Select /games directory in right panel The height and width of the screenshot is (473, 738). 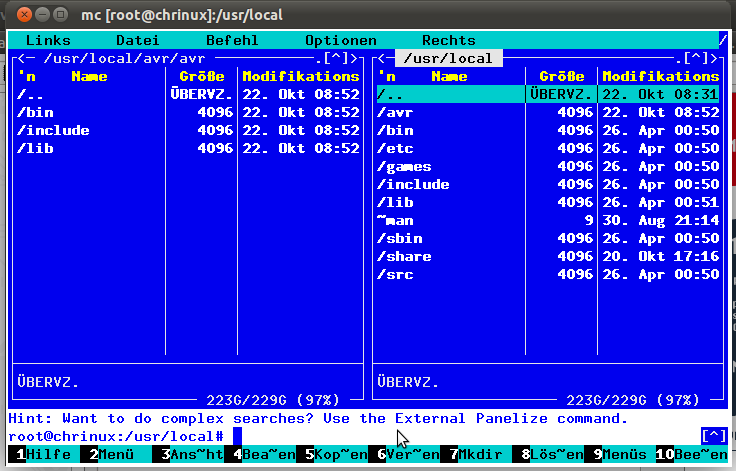point(548,167)
